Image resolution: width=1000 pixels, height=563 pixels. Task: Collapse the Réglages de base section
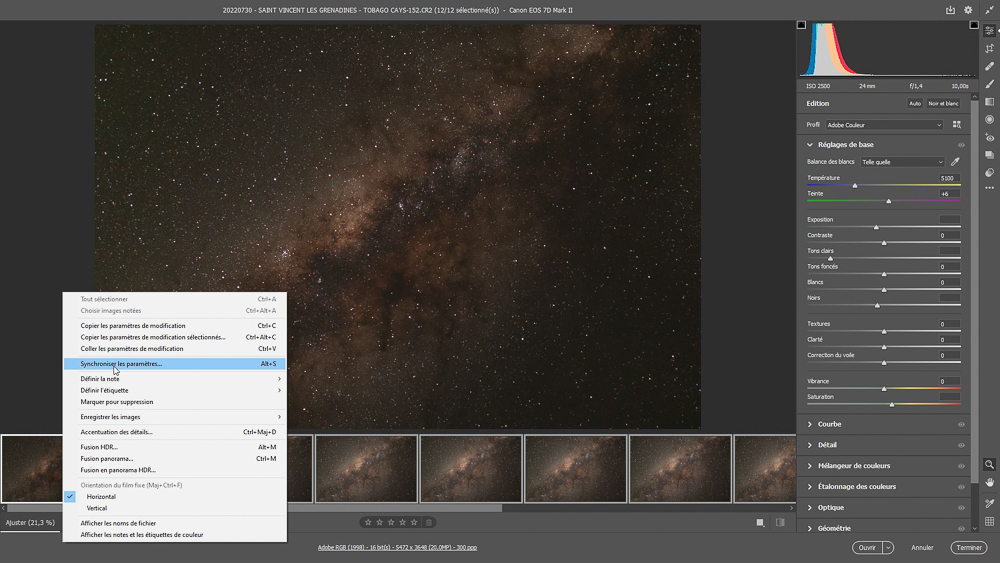tap(810, 145)
